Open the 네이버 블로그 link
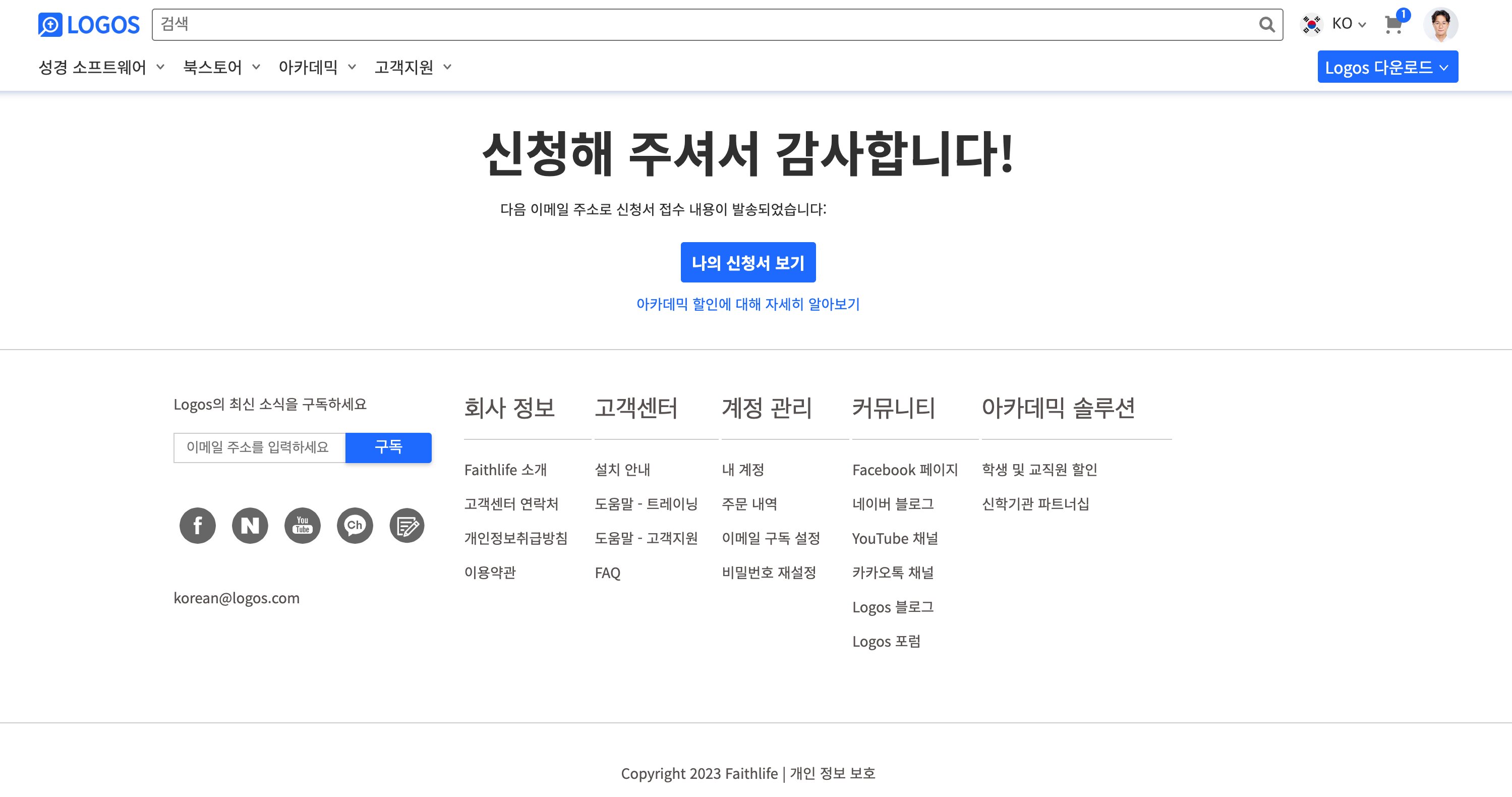The height and width of the screenshot is (797, 1512). coord(893,504)
